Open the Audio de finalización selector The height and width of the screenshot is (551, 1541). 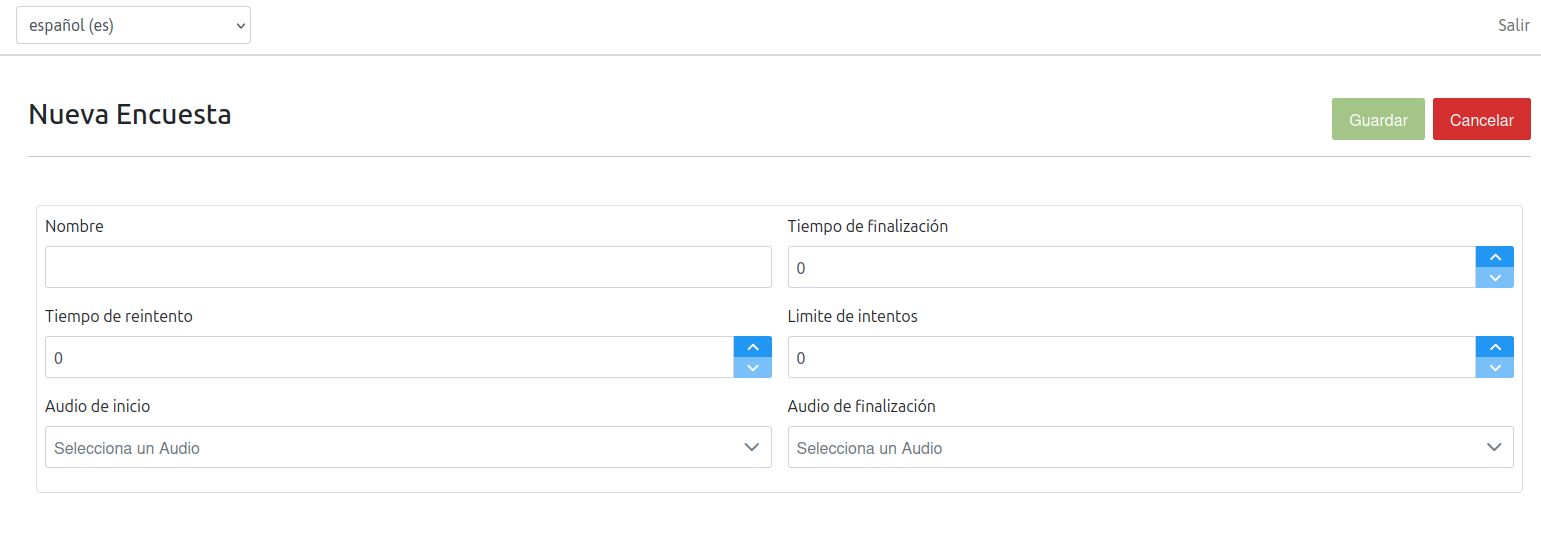tap(1140, 448)
